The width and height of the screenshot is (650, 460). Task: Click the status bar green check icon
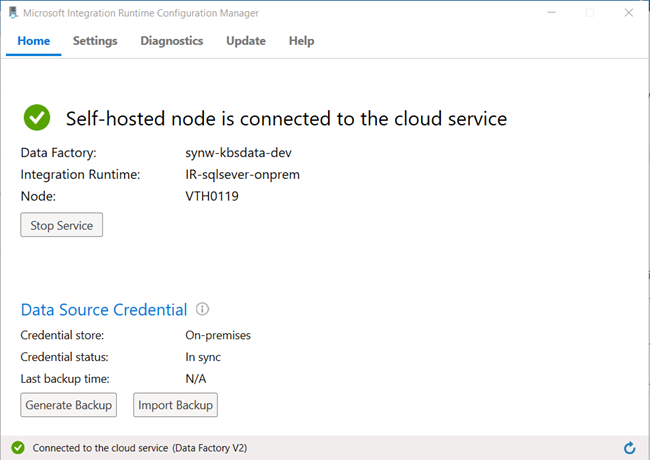pyautogui.click(x=18, y=448)
